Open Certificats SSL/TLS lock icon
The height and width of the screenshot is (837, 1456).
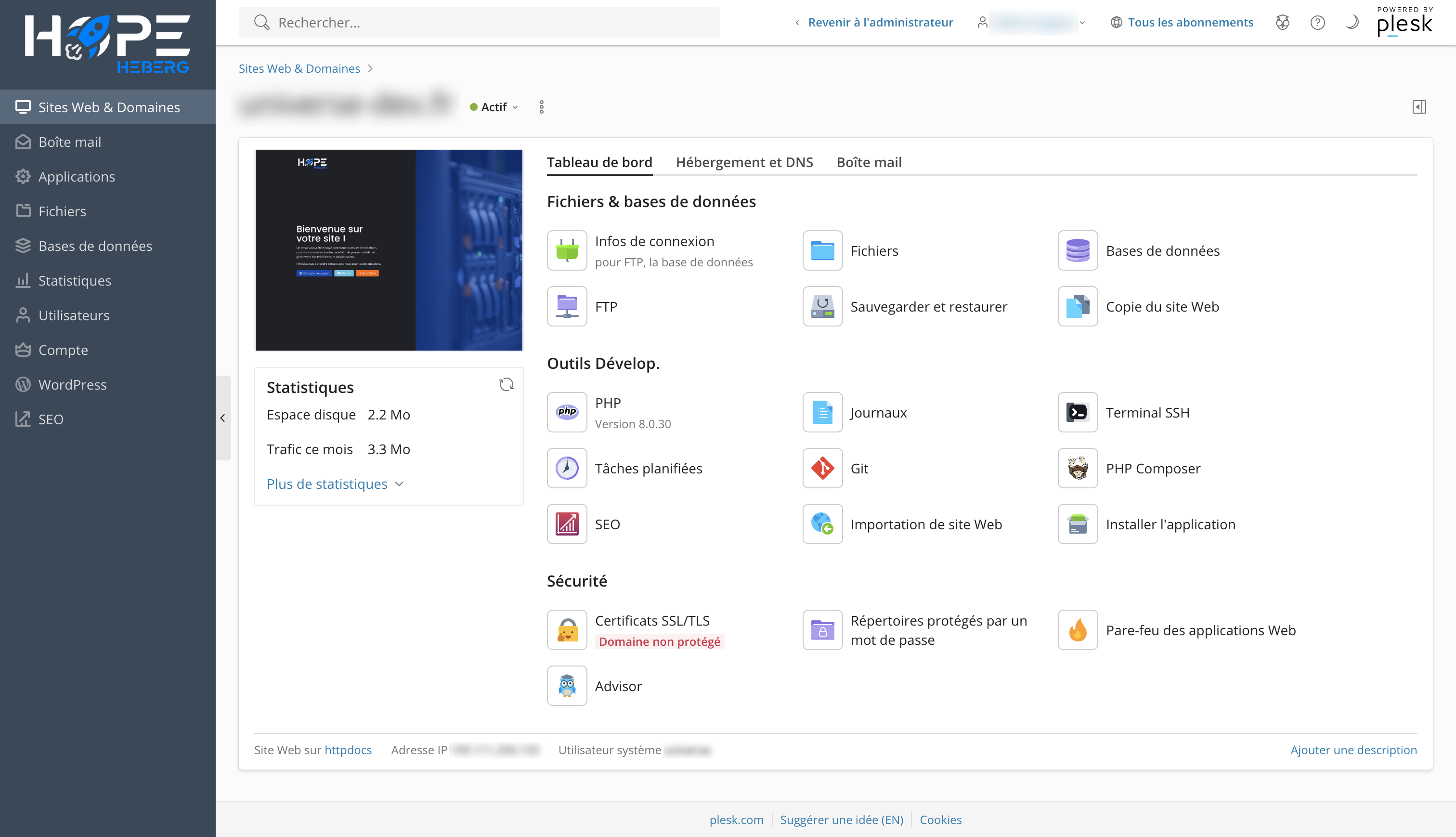[567, 630]
